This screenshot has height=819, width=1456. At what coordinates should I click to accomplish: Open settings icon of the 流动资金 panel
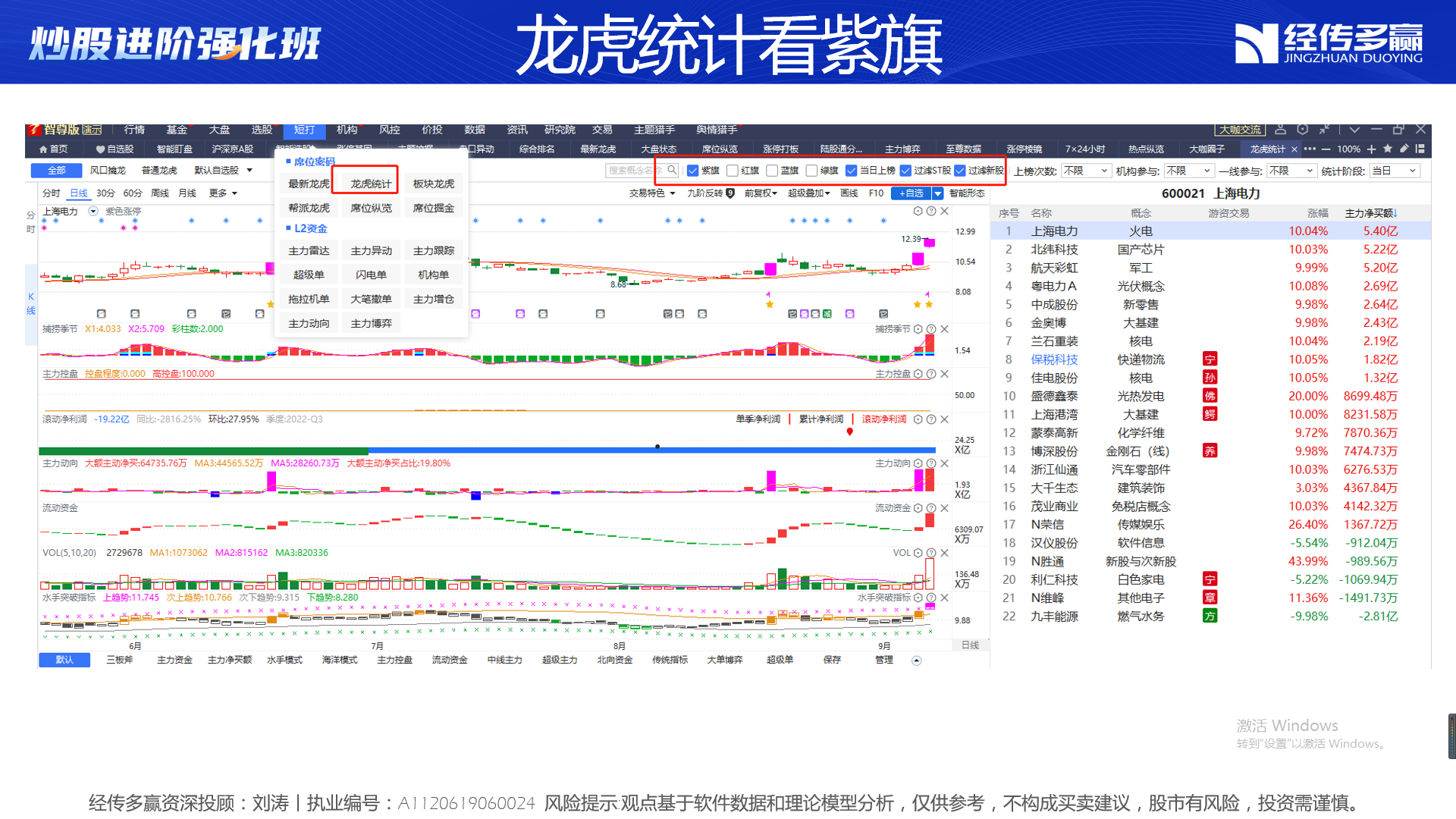[x=918, y=508]
